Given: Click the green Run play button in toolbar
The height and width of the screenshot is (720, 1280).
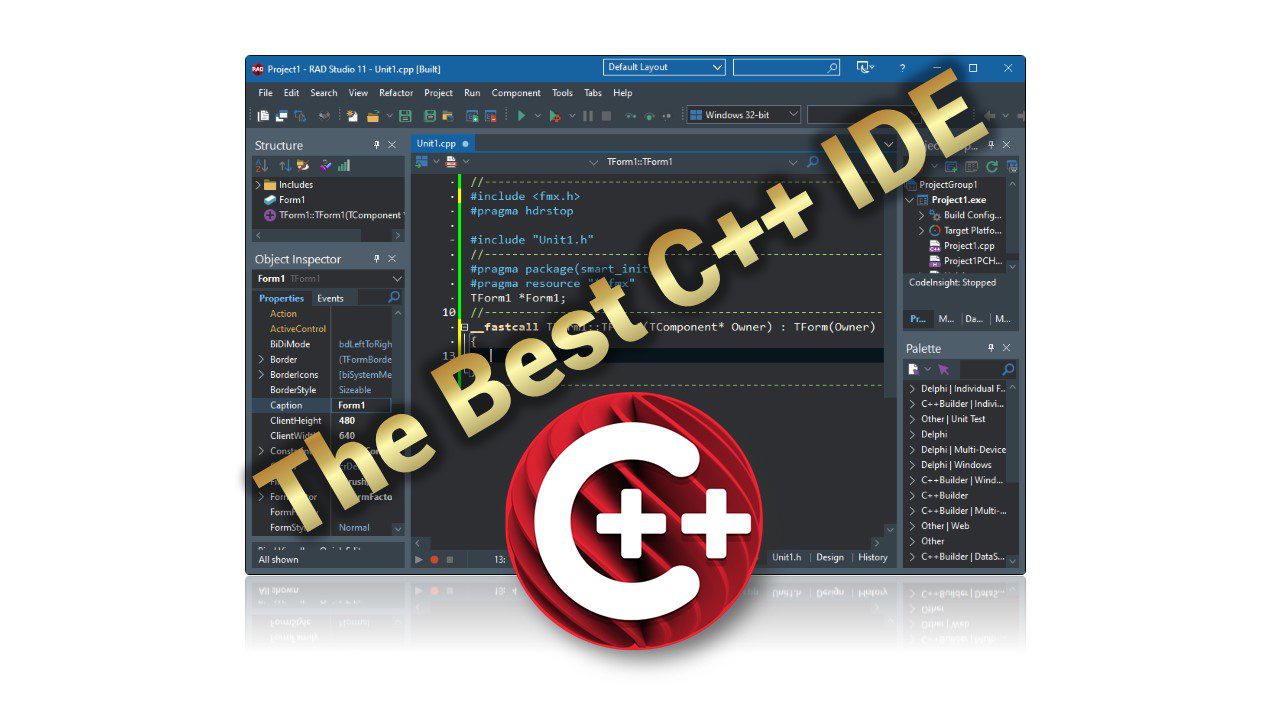Looking at the screenshot, I should [x=521, y=116].
